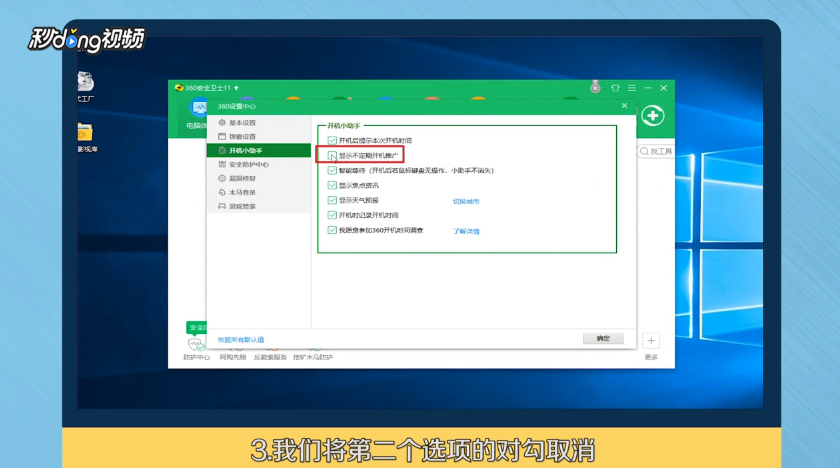Open the main menu hamburger icon

(x=632, y=88)
